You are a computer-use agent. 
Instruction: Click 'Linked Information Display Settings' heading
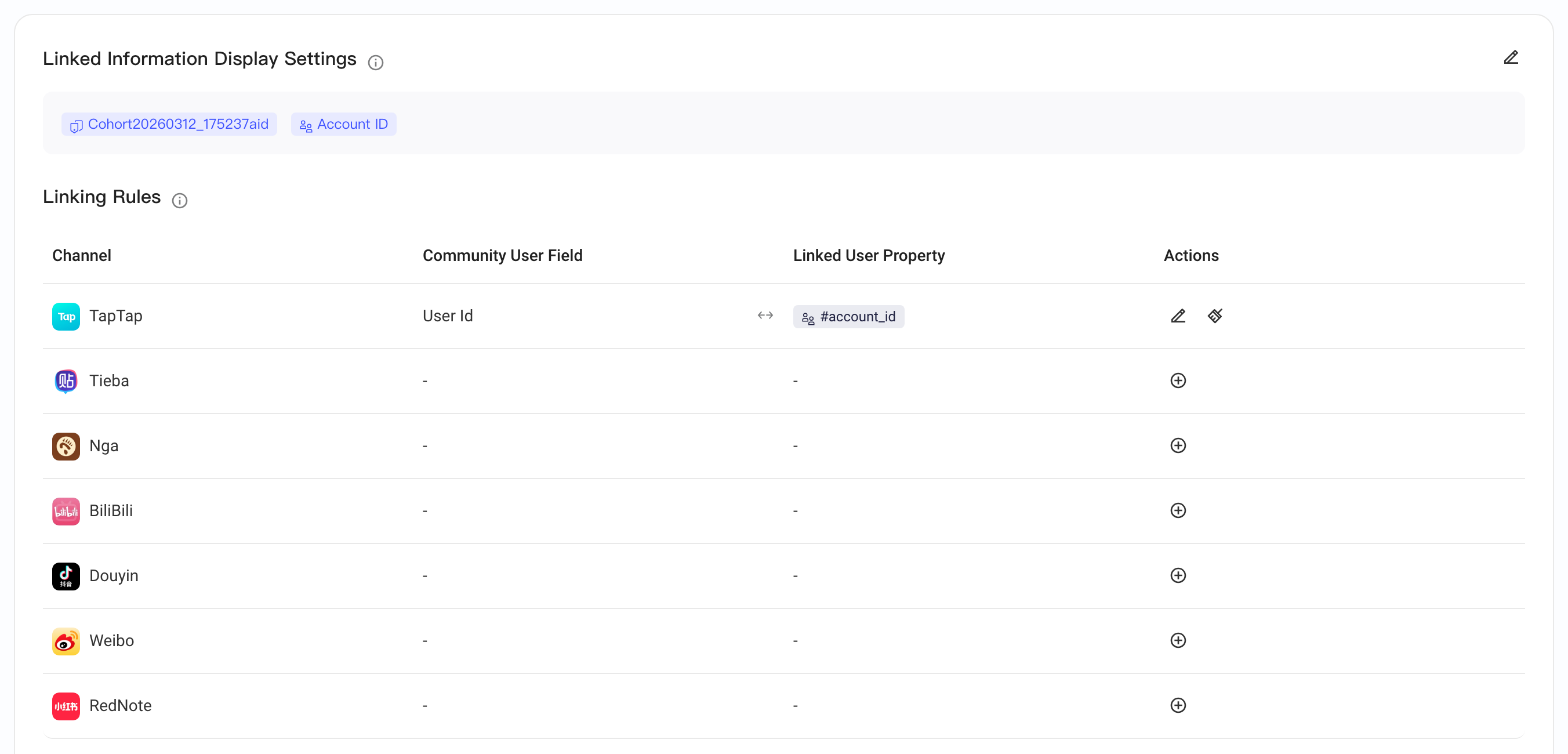199,59
